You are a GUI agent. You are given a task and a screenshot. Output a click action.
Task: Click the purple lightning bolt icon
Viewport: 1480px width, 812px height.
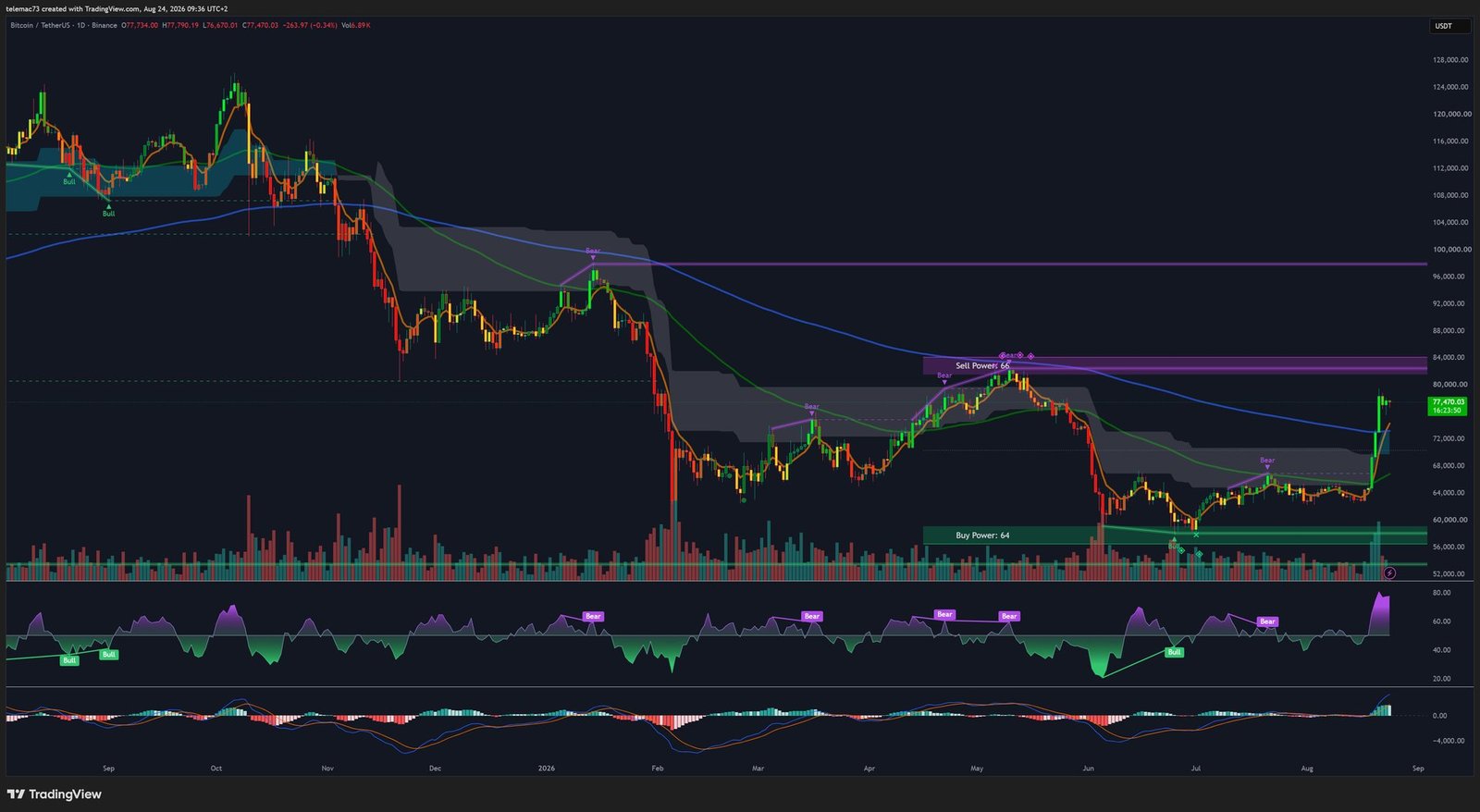click(x=1389, y=573)
